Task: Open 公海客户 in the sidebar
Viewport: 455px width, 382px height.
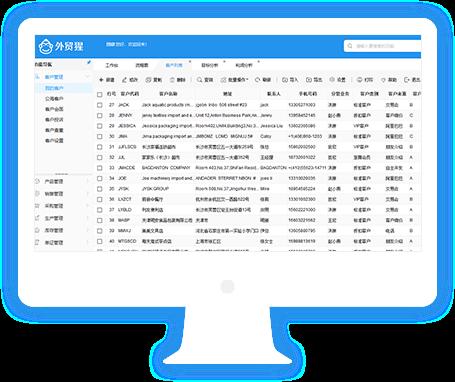Action: (x=54, y=99)
